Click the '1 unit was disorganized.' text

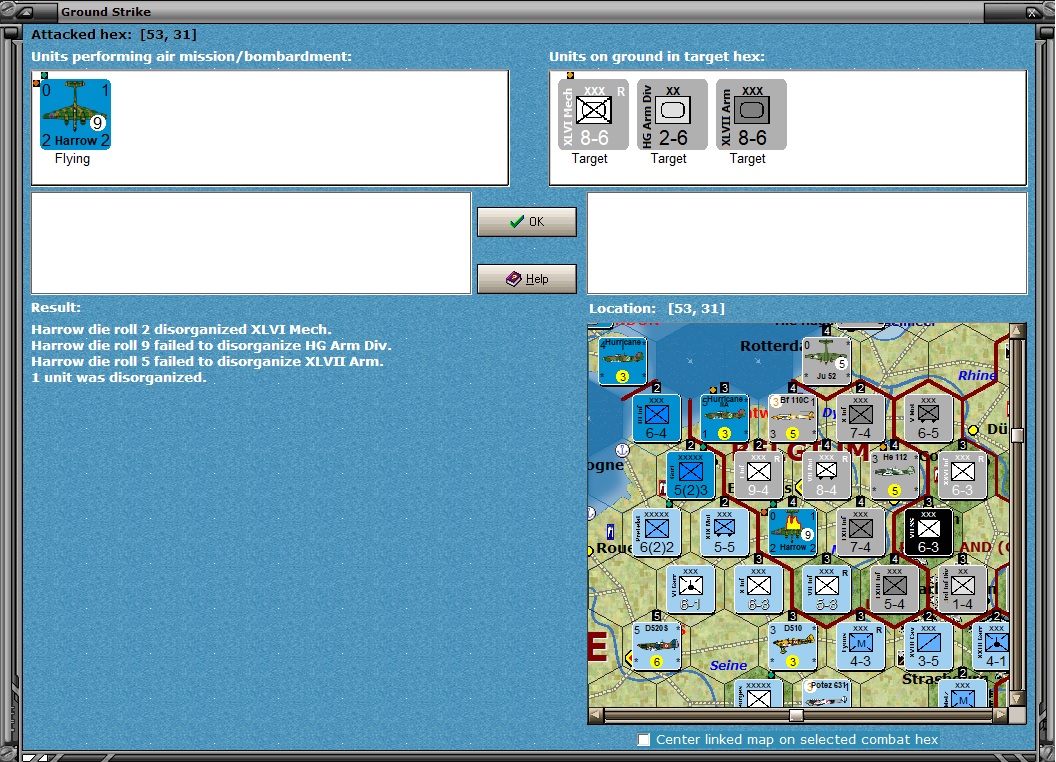(119, 378)
